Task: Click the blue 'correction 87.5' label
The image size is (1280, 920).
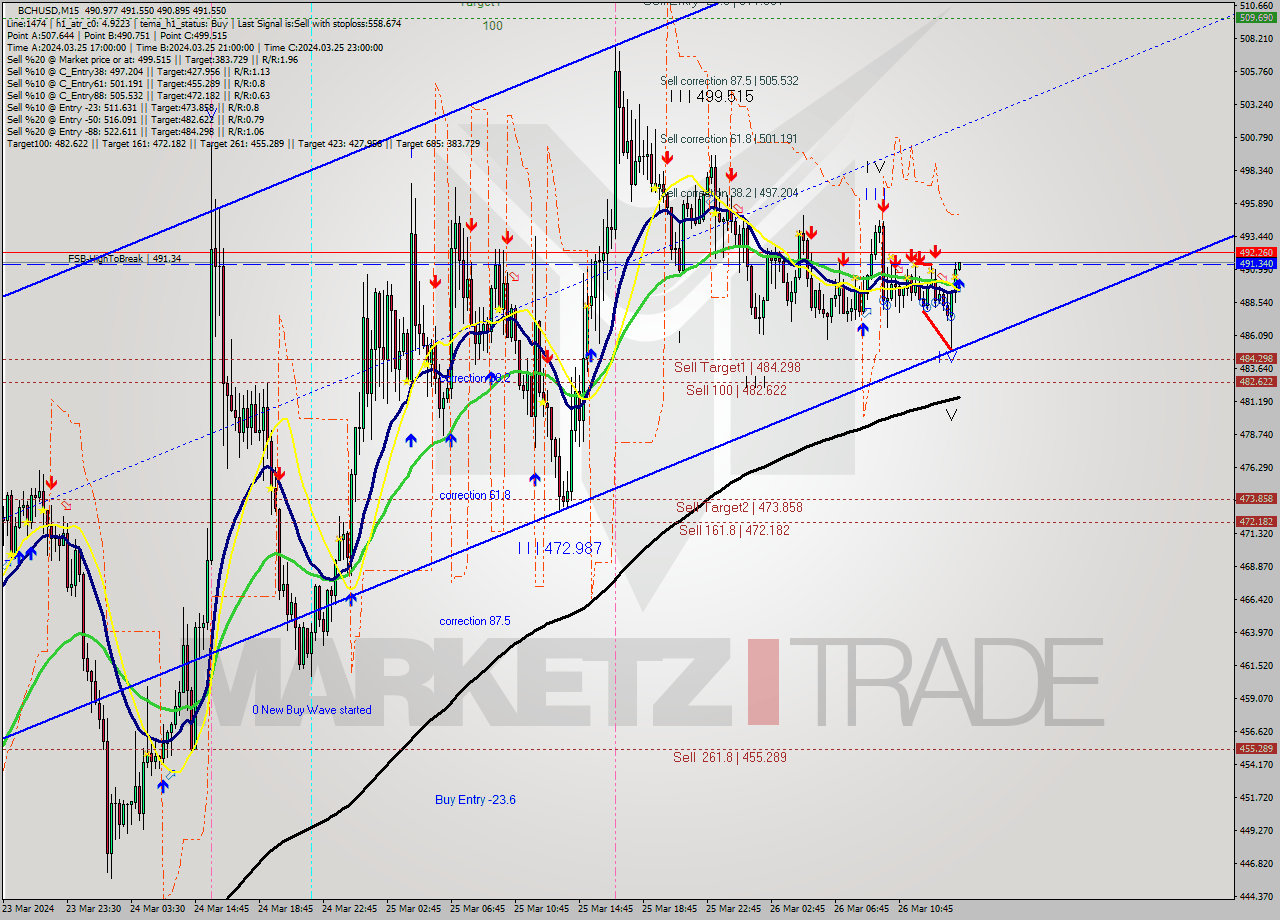Action: pyautogui.click(x=475, y=621)
